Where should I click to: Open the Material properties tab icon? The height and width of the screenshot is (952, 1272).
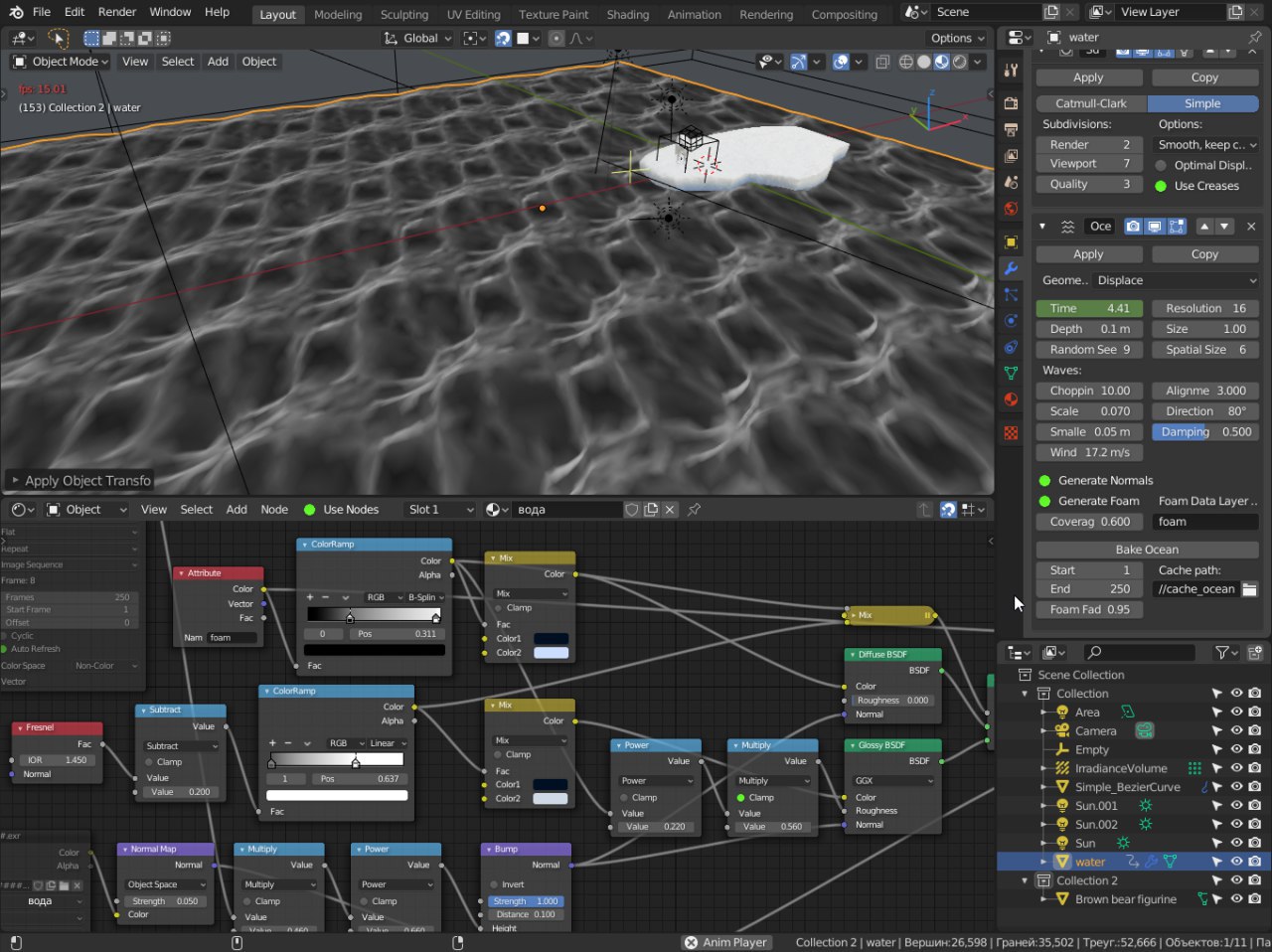(1011, 399)
